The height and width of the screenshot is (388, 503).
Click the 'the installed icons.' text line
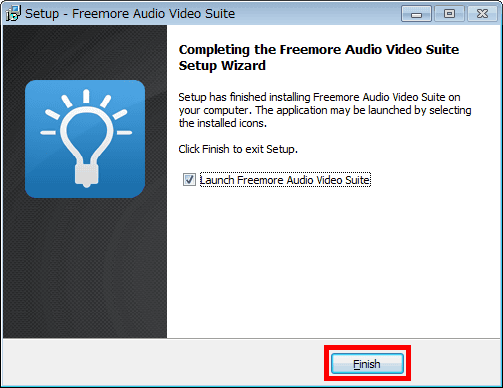(223, 123)
